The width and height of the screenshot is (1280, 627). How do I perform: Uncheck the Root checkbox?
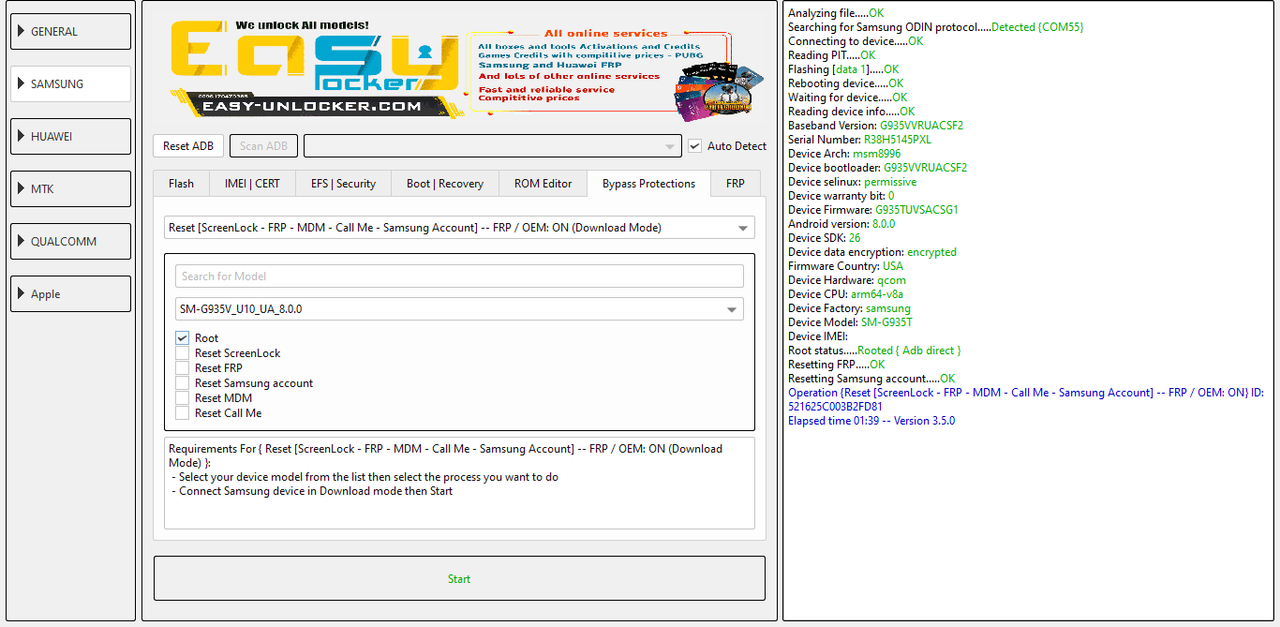click(x=182, y=338)
